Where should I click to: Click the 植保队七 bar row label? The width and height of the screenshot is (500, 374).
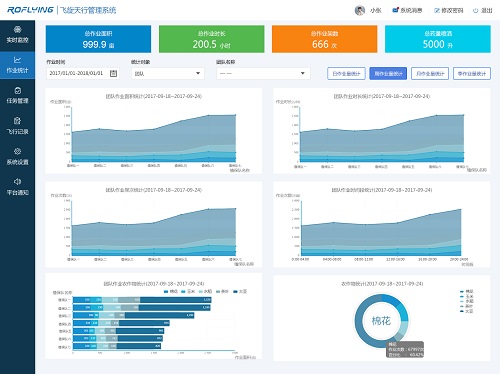[x=64, y=347]
